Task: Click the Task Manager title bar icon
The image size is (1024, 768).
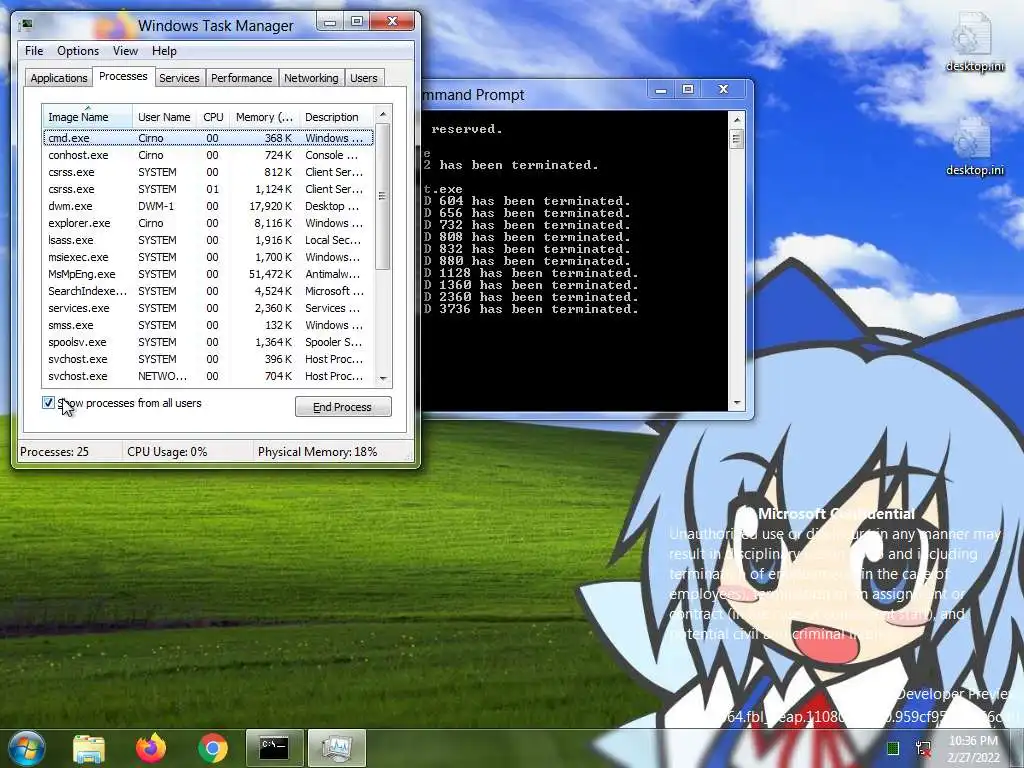Action: click(27, 25)
